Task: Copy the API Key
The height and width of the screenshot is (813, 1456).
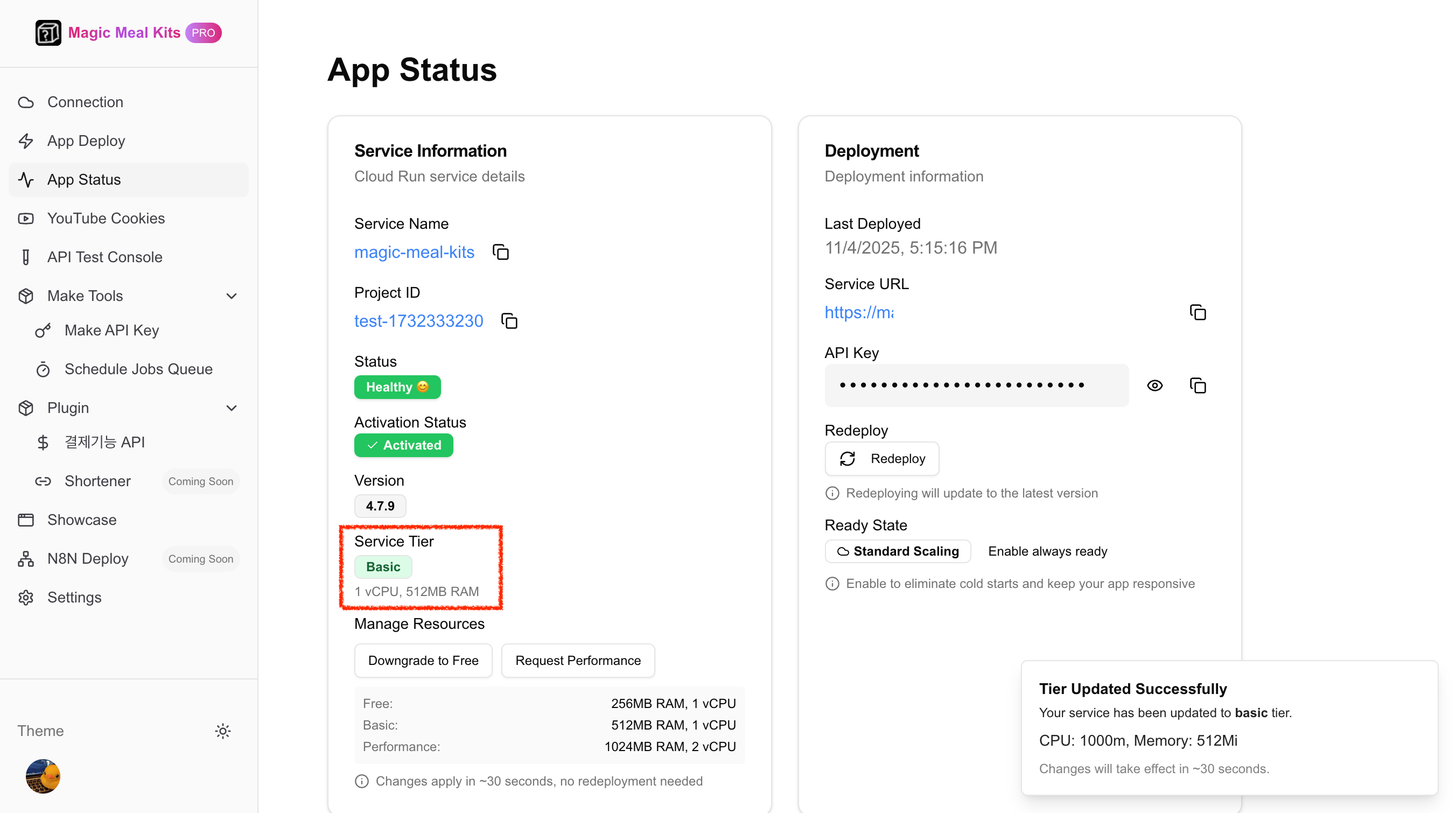Action: pyautogui.click(x=1198, y=386)
